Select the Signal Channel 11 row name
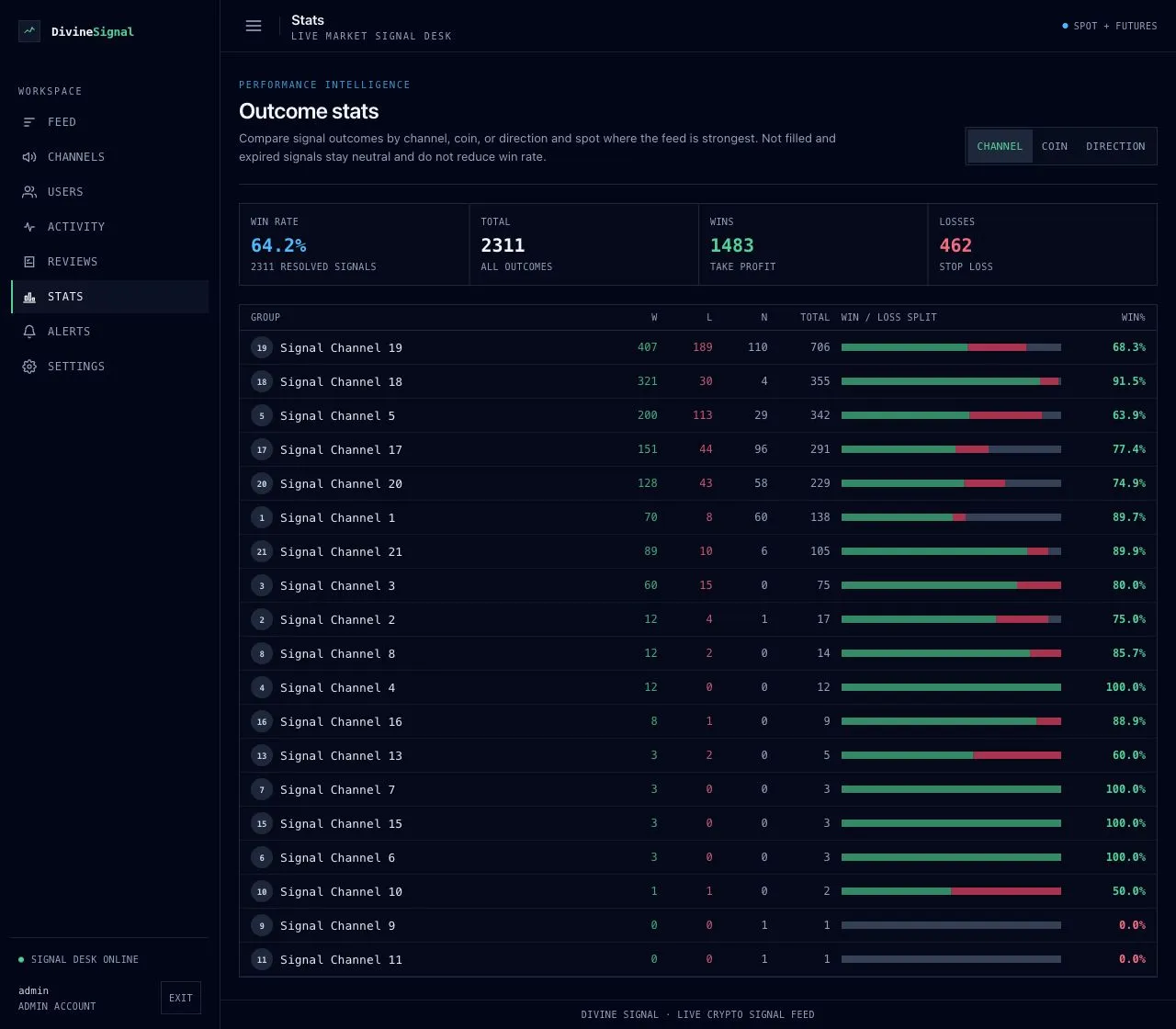The image size is (1176, 1029). point(341,959)
